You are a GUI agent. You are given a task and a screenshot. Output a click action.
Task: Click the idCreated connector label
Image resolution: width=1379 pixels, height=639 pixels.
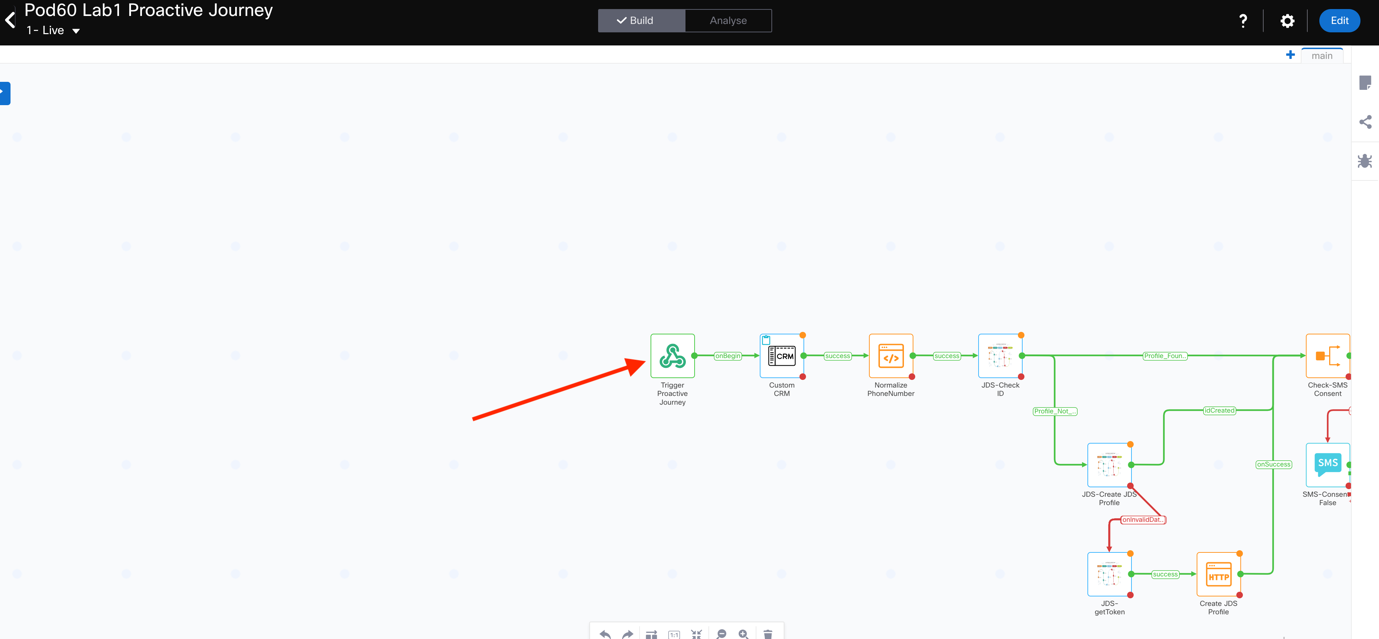pos(1219,410)
